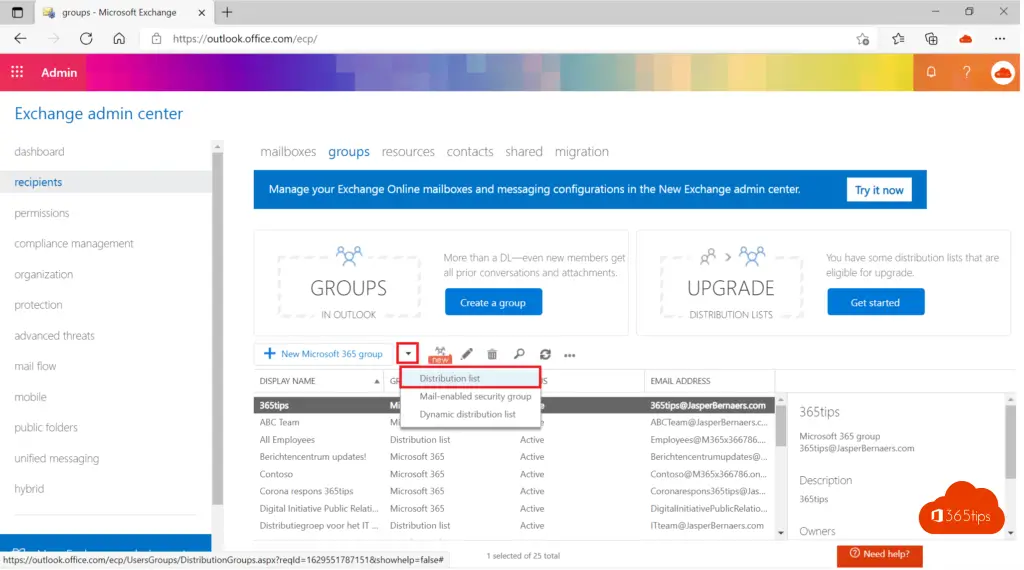
Task: Open mobile section
Action: [x=31, y=398]
